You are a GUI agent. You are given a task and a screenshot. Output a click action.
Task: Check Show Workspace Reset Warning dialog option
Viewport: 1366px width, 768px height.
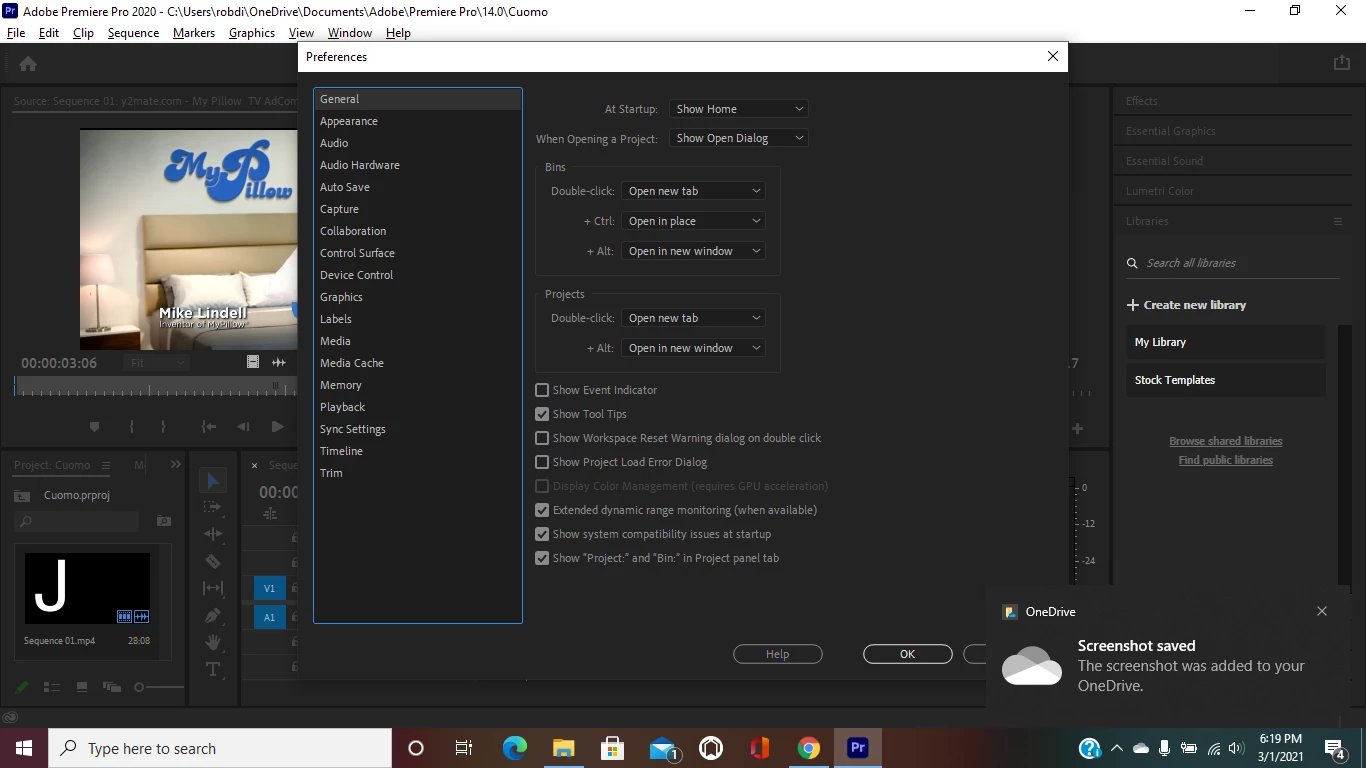[542, 438]
